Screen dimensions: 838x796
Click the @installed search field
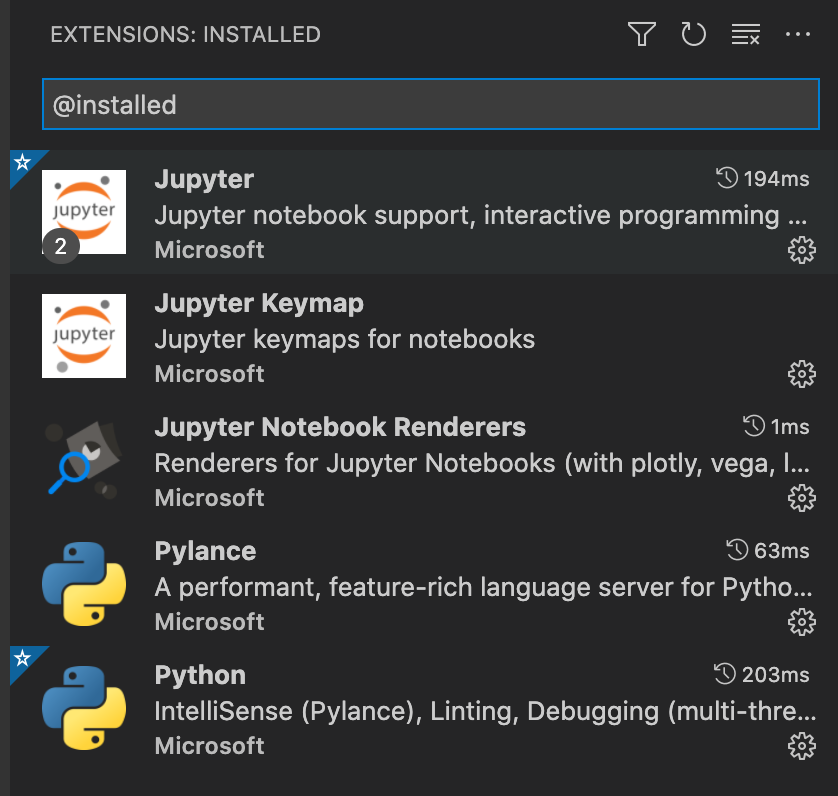[431, 104]
